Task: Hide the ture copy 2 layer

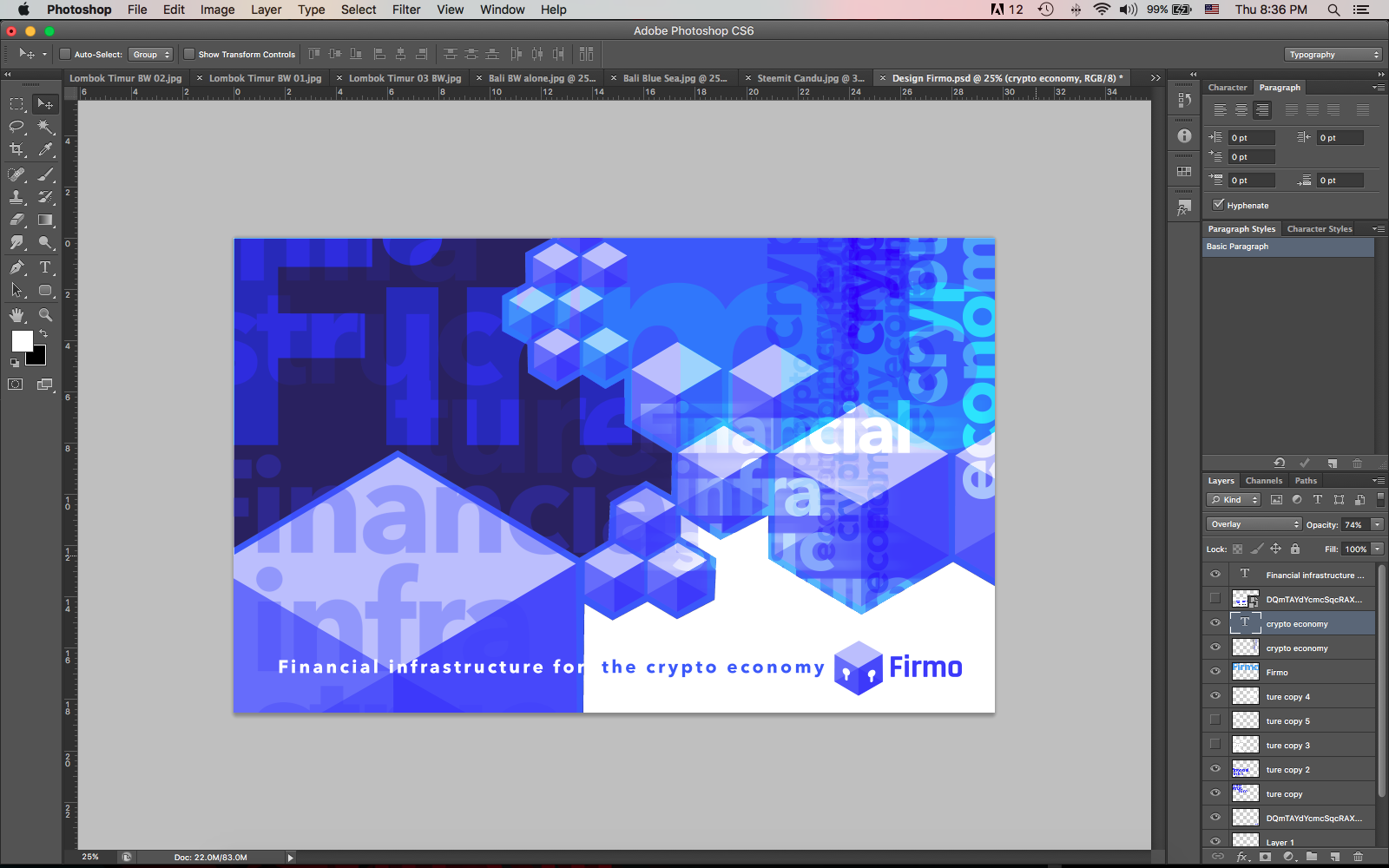Action: 1215,769
